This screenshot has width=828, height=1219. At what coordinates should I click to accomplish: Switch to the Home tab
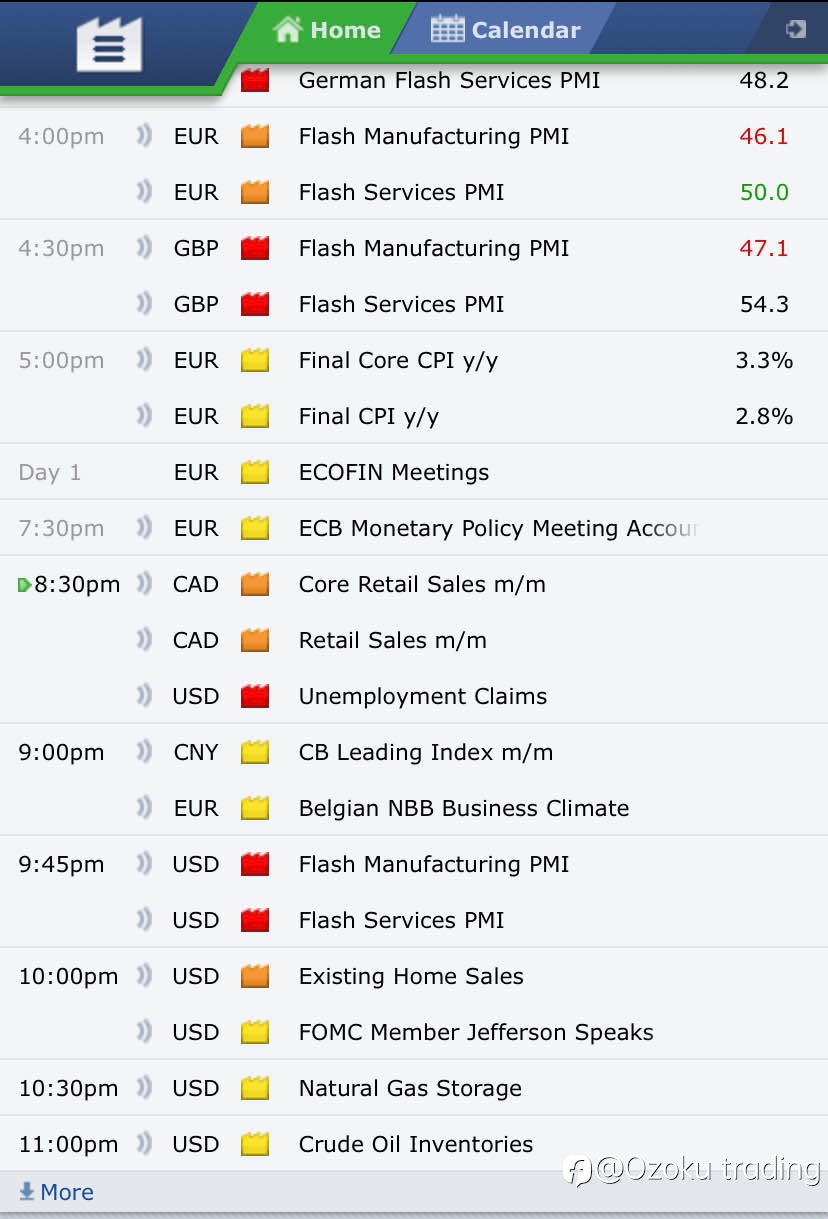pyautogui.click(x=327, y=30)
